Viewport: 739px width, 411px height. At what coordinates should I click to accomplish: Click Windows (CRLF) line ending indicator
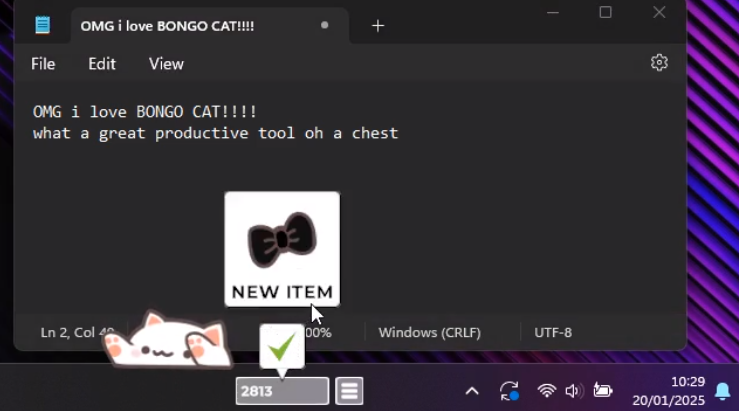pos(429,332)
